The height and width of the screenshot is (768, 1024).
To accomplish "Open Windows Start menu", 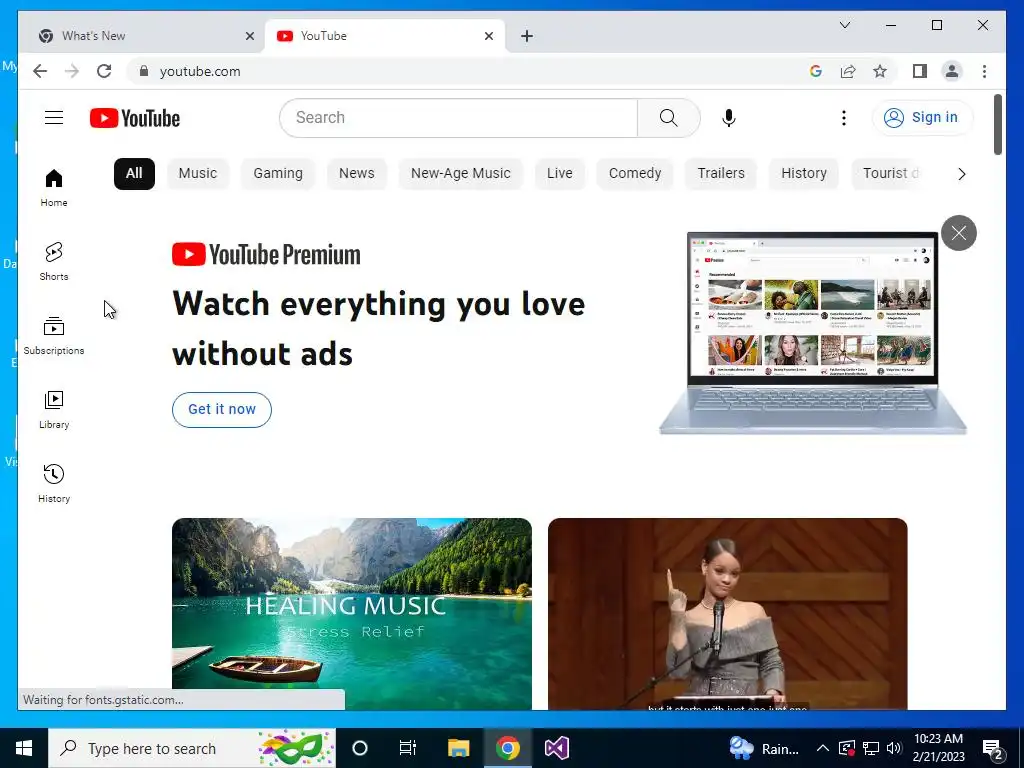I will click(24, 748).
